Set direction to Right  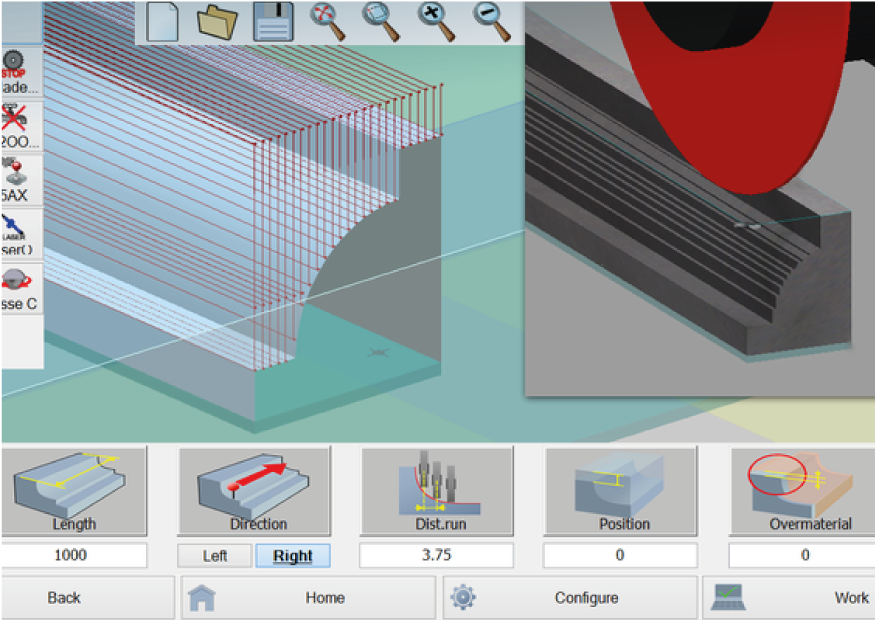point(293,556)
